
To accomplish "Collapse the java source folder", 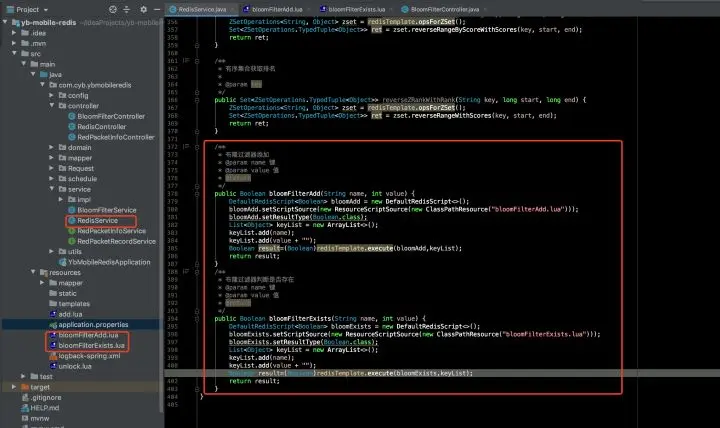I will point(33,74).
